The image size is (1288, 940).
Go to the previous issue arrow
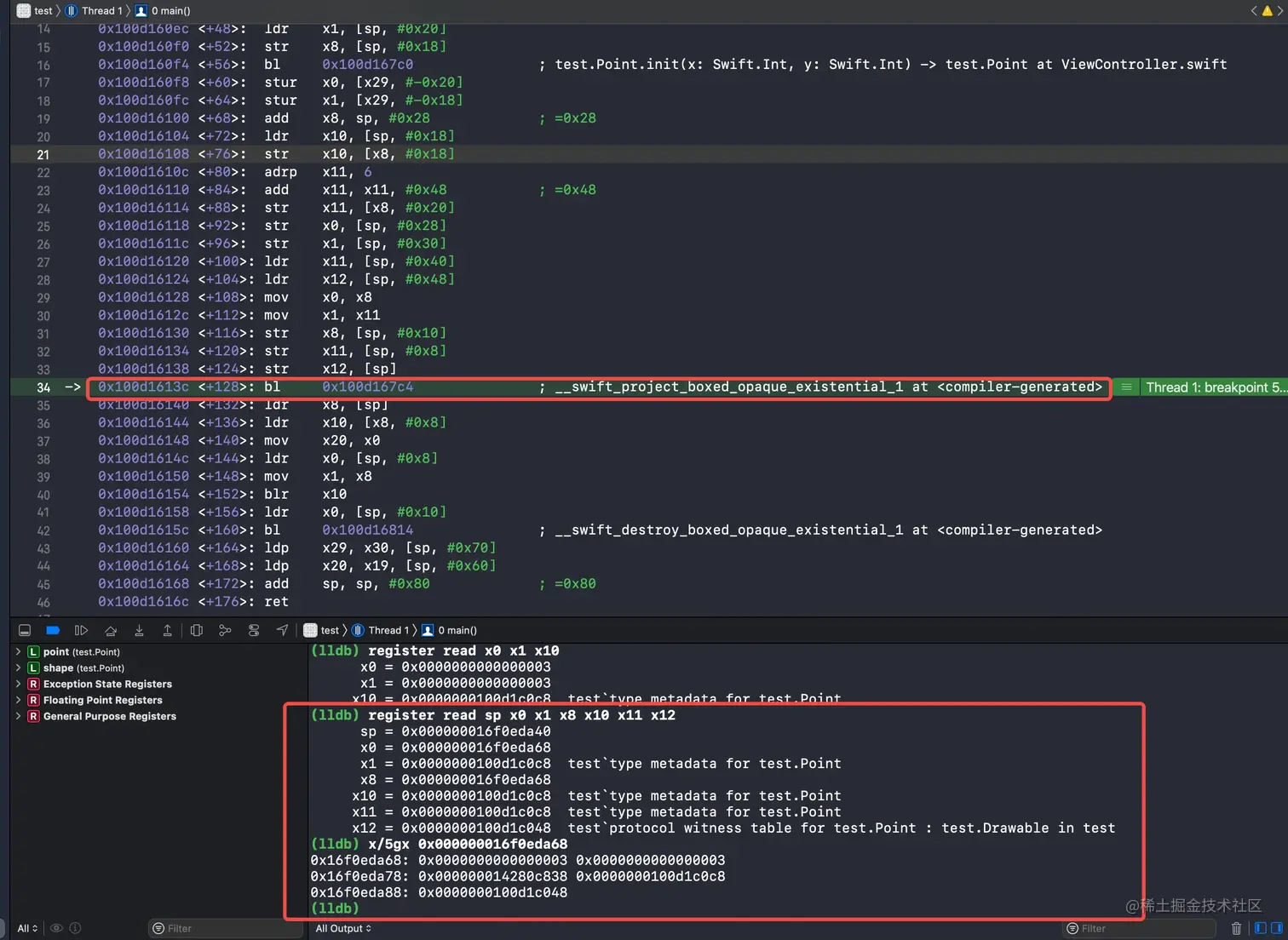pos(1254,10)
